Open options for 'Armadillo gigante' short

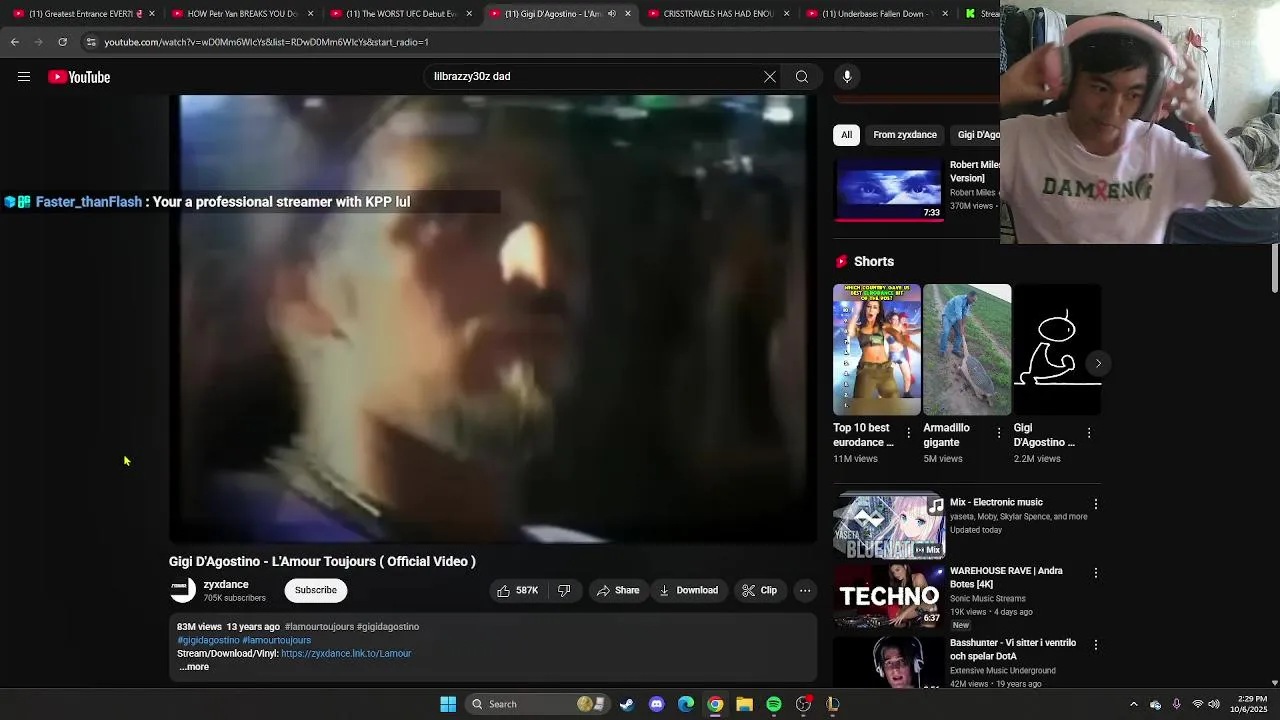pyautogui.click(x=998, y=433)
